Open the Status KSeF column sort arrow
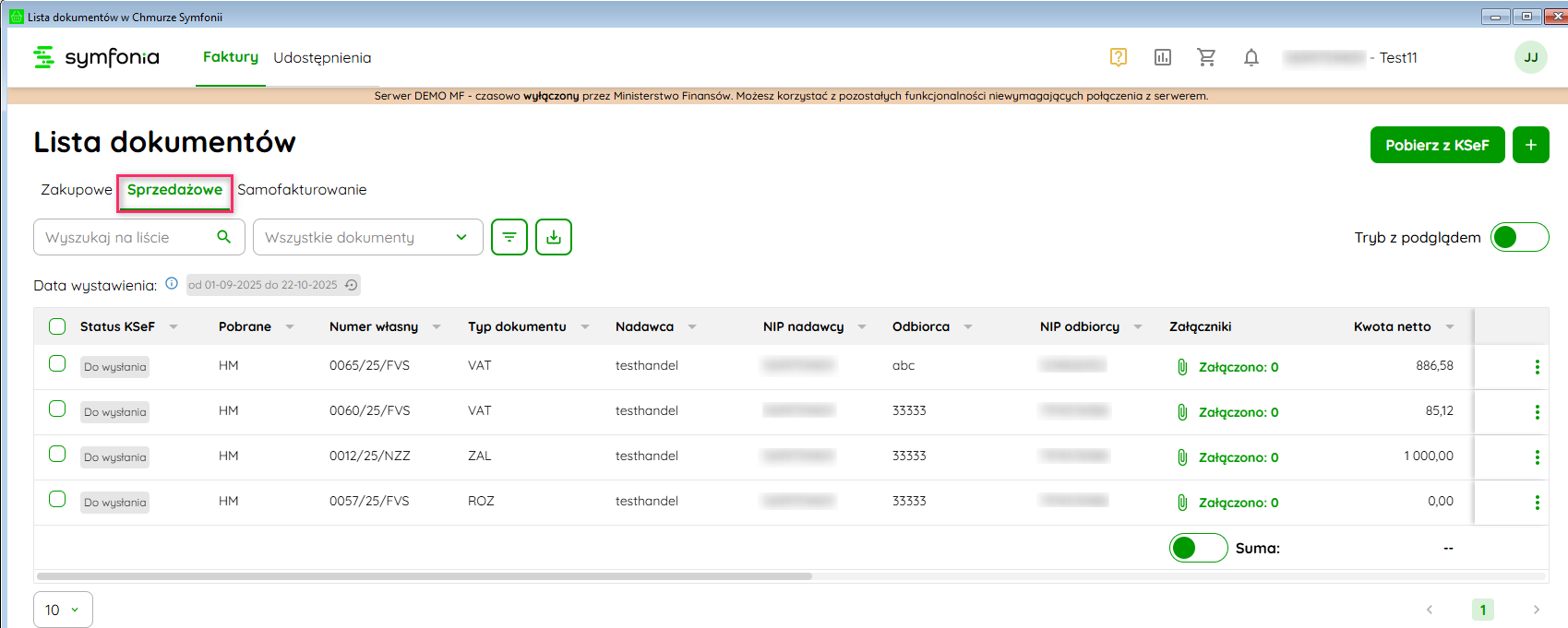This screenshot has width=1568, height=628. [x=174, y=326]
